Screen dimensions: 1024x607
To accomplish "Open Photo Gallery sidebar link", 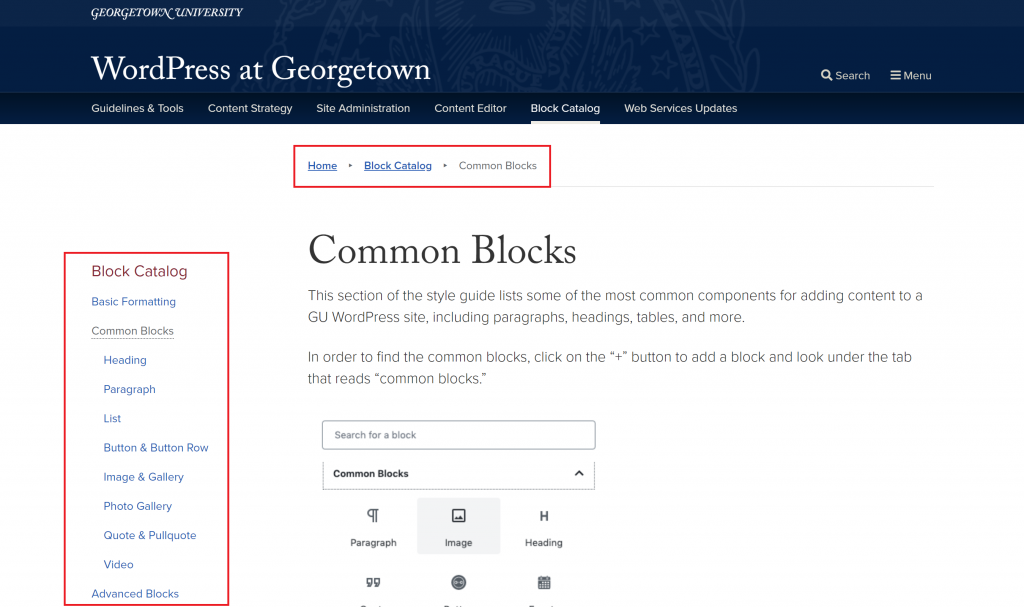I will (138, 506).
